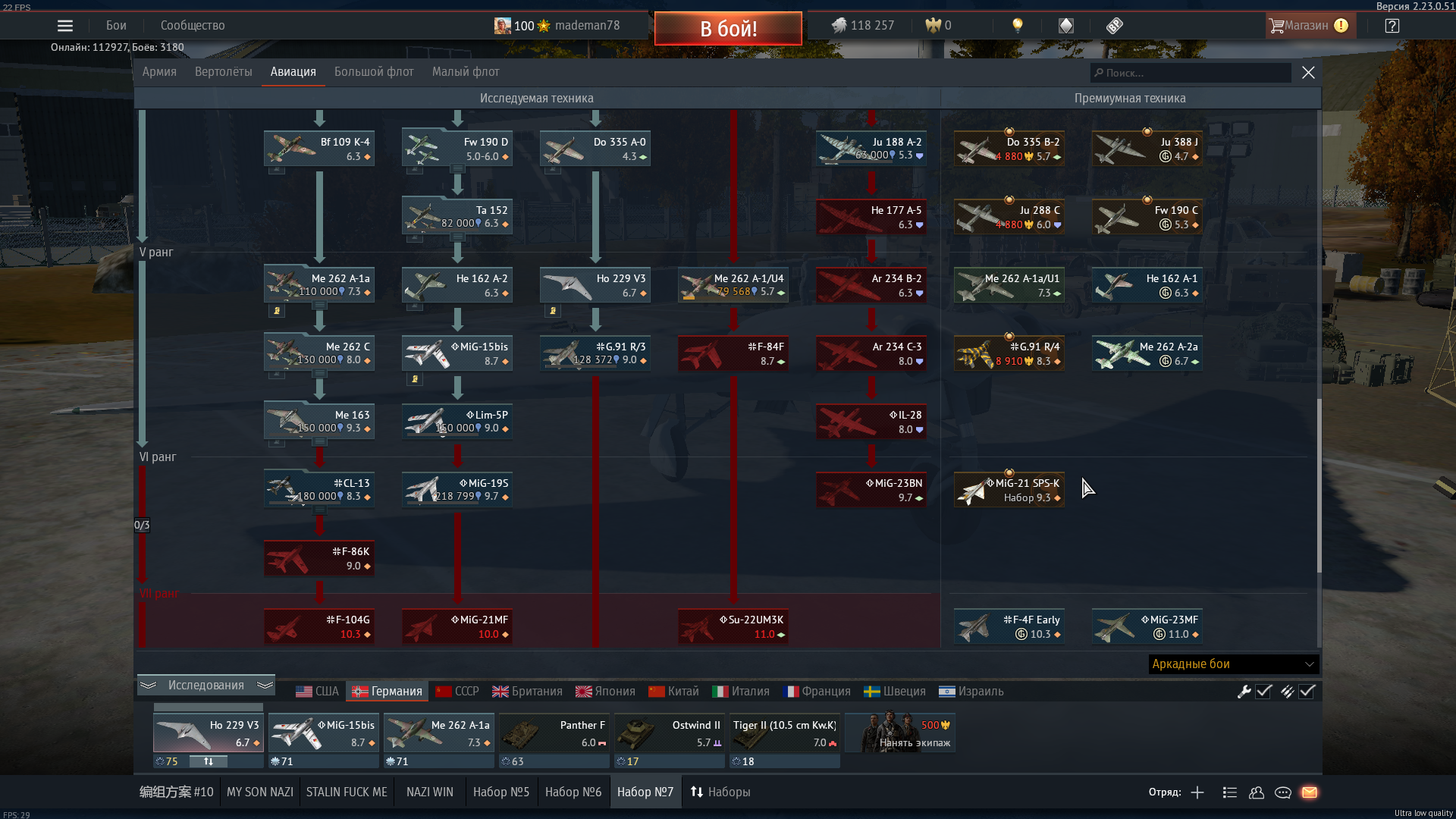Open the warbonds shop diamond icon
1456x819 pixels.
click(1066, 25)
